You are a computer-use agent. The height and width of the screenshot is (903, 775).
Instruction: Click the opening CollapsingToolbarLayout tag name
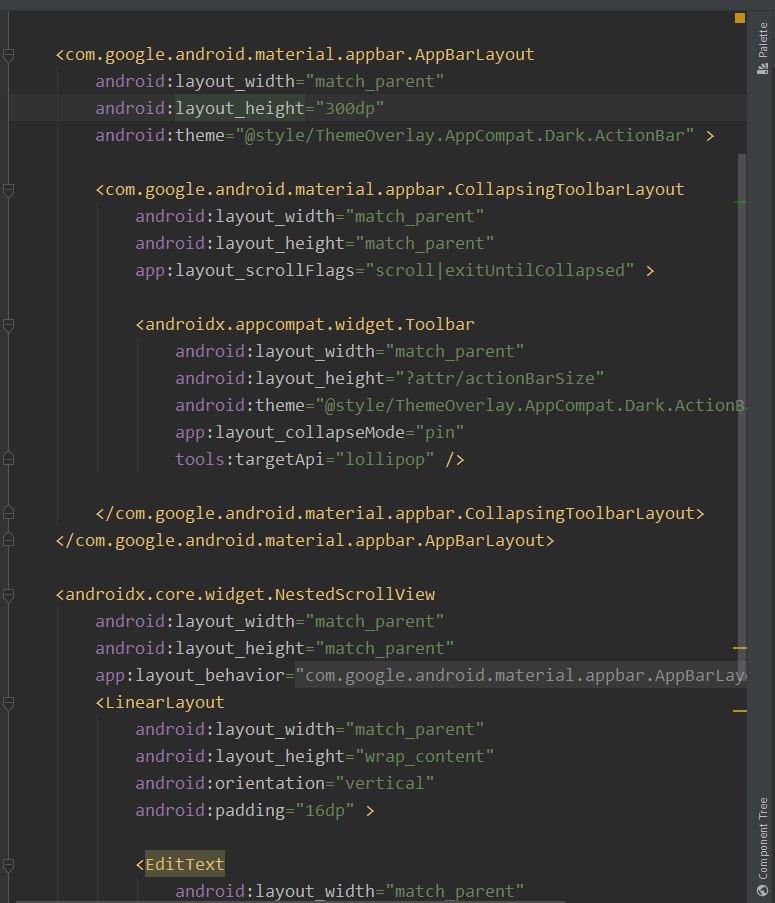390,190
